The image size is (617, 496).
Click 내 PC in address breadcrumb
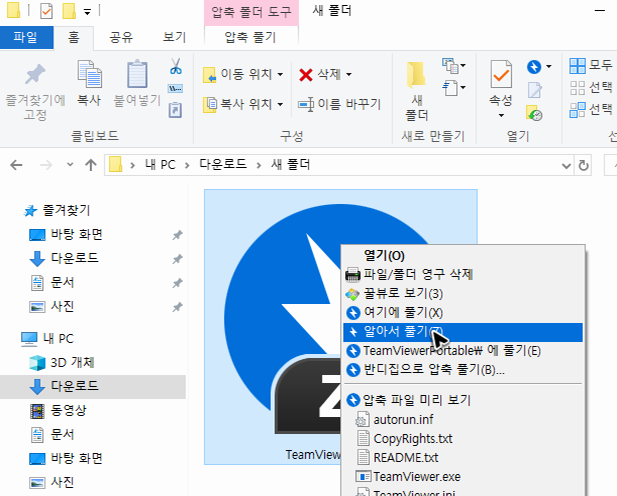click(x=160, y=165)
